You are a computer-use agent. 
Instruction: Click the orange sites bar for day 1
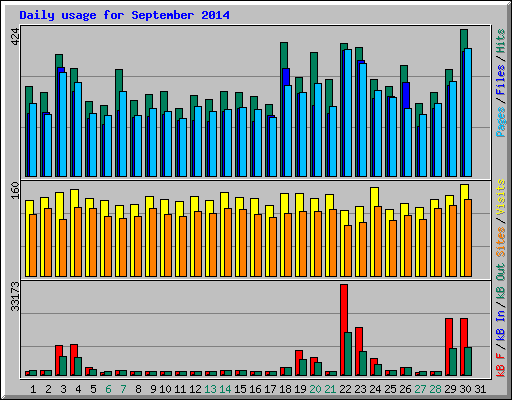click(33, 245)
